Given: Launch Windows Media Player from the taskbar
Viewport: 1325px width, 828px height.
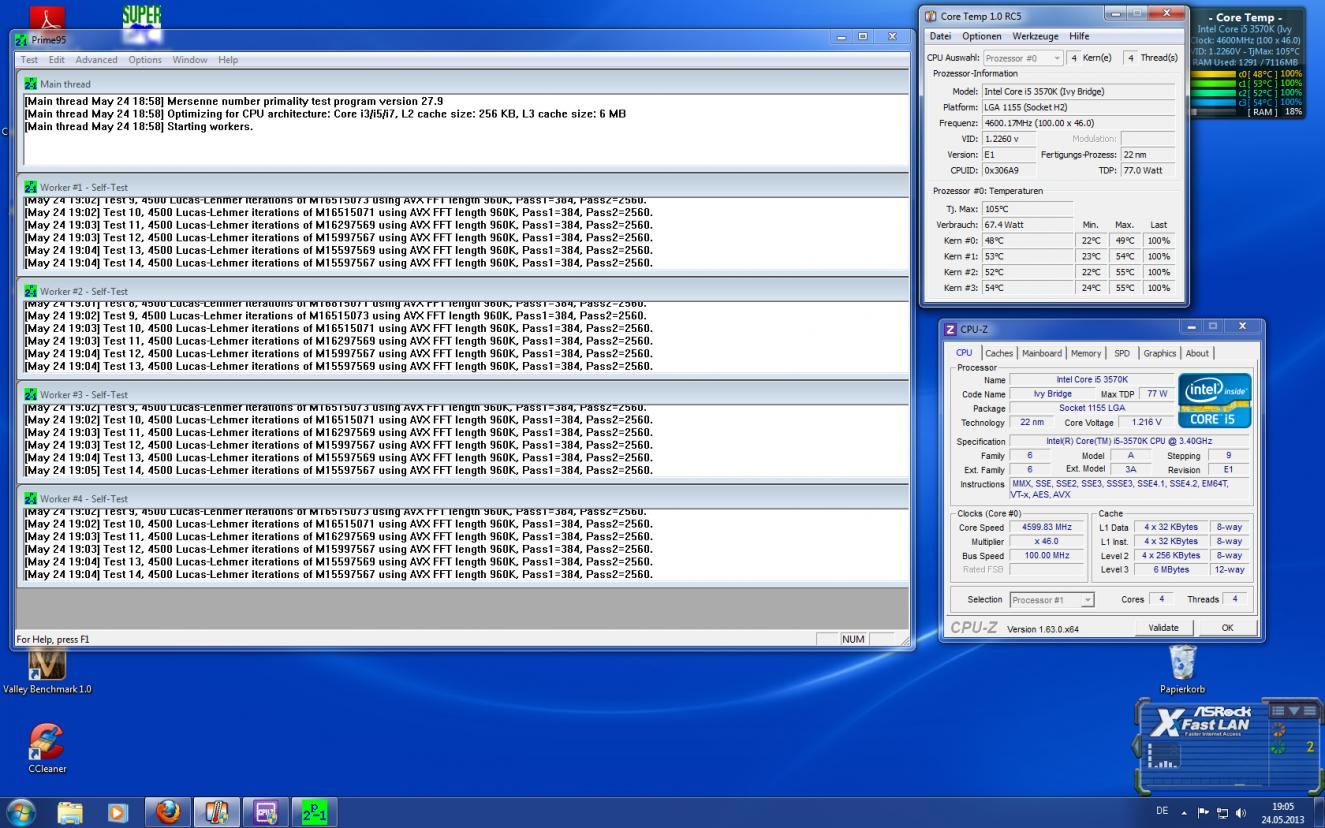Looking at the screenshot, I should 118,812.
